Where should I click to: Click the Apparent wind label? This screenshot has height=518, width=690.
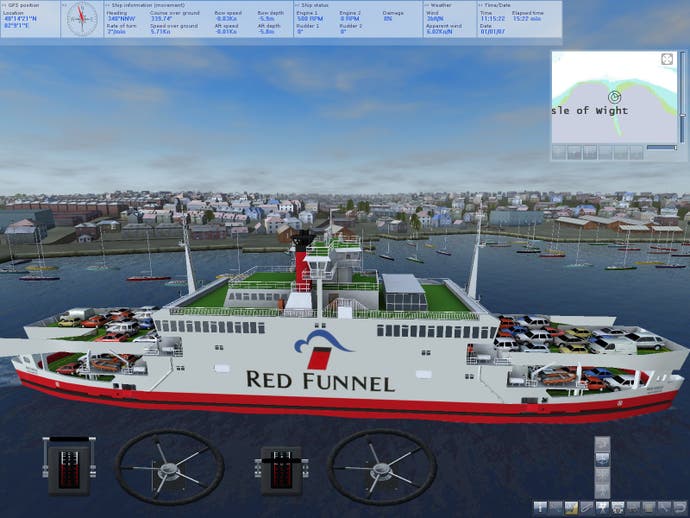(444, 26)
